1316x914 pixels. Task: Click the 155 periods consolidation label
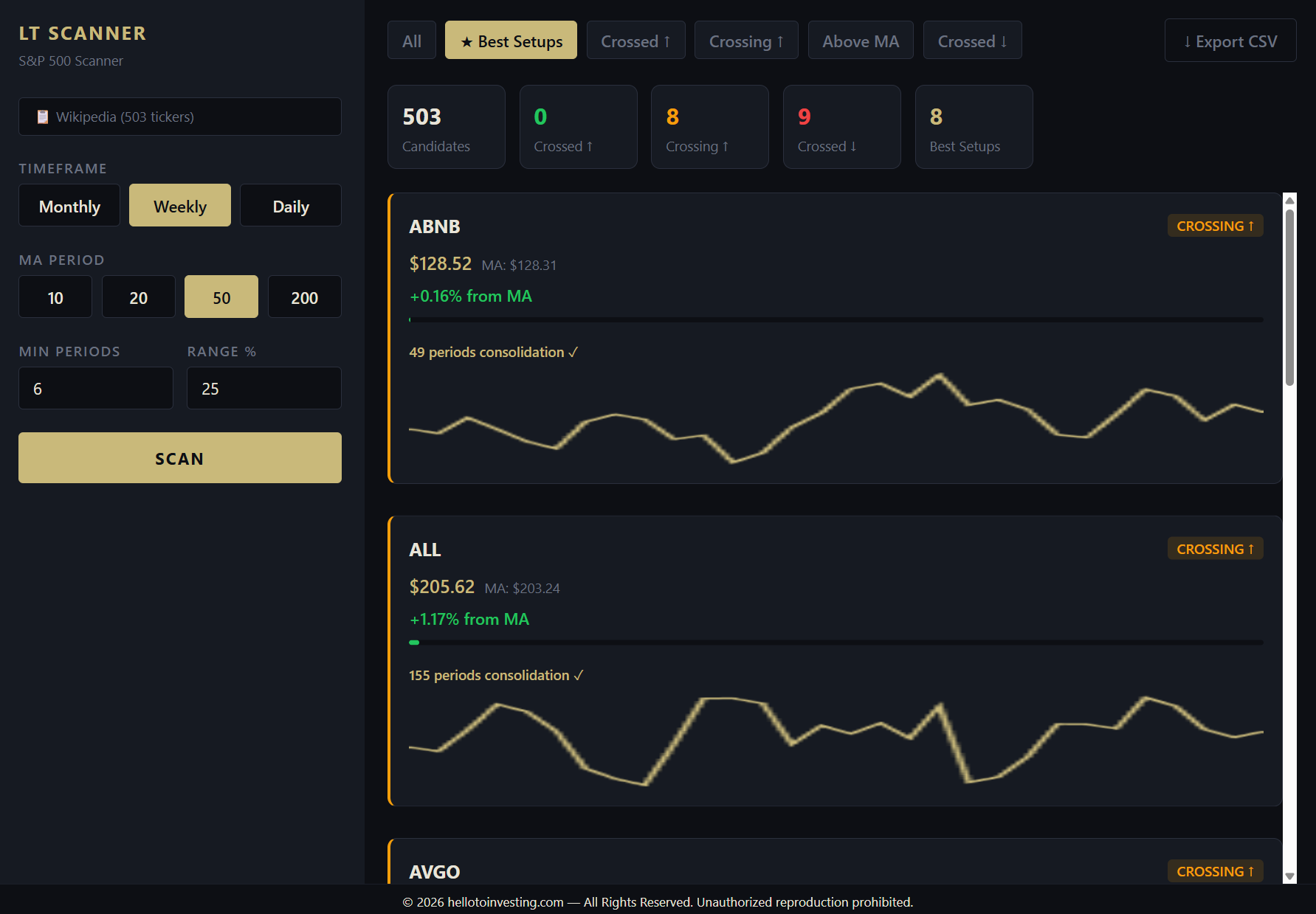pos(496,676)
